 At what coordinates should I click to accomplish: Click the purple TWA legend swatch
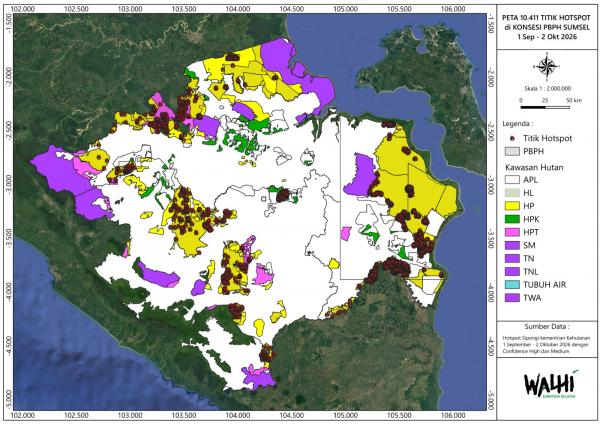(512, 298)
